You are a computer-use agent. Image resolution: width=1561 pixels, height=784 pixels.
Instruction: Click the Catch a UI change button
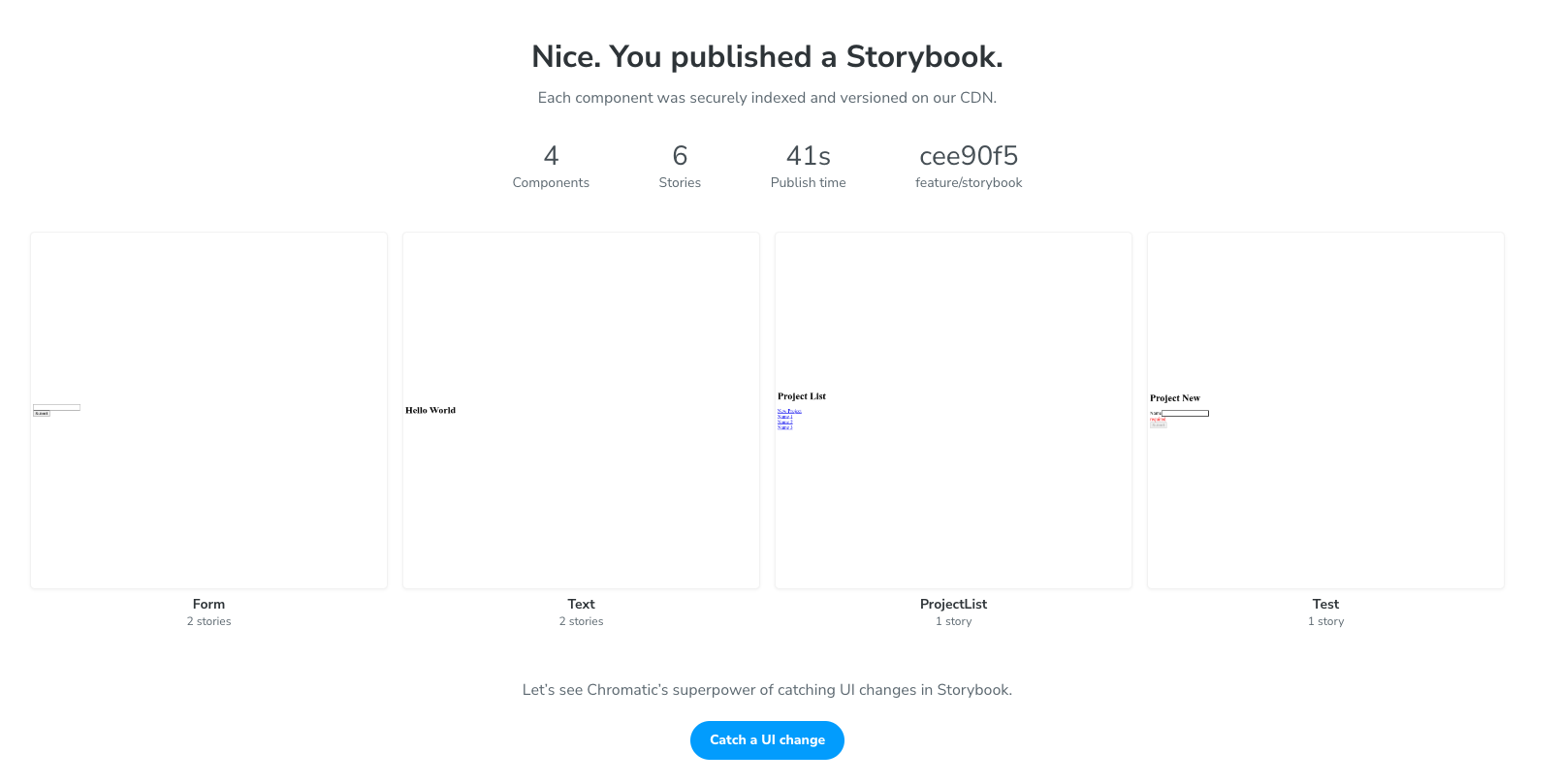pyautogui.click(x=767, y=739)
